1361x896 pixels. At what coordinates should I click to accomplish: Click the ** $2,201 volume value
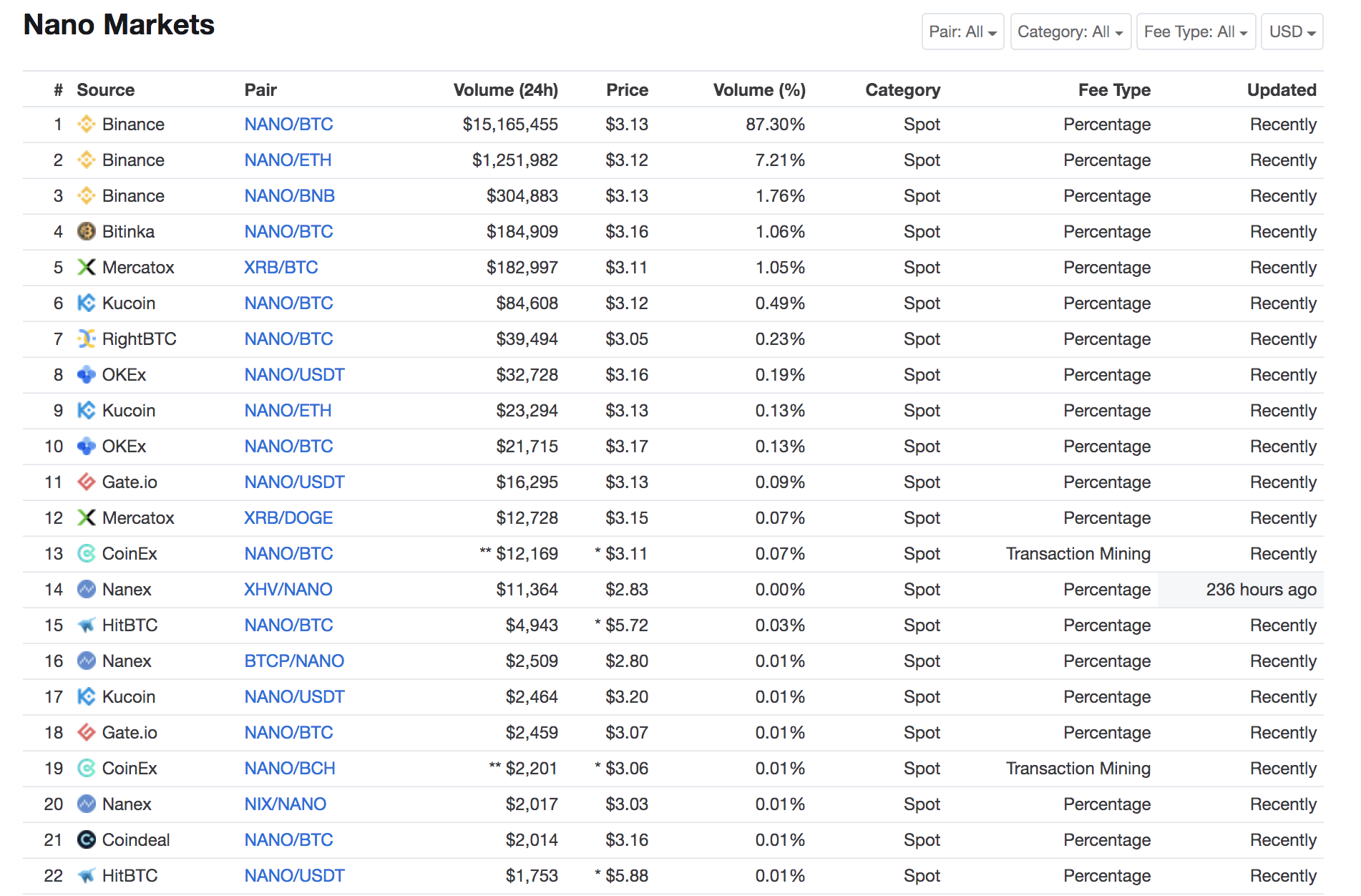tap(523, 769)
